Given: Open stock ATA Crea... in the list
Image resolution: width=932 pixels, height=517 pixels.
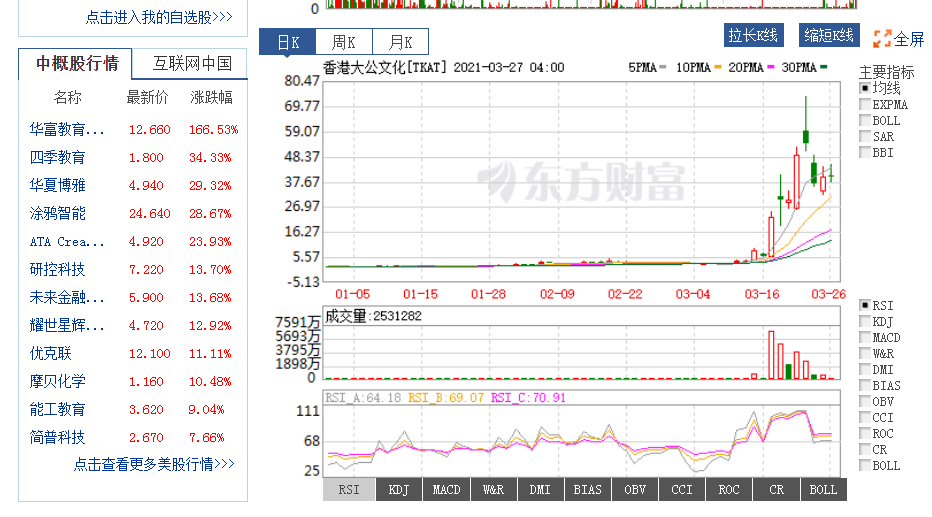Looking at the screenshot, I should coord(67,242).
